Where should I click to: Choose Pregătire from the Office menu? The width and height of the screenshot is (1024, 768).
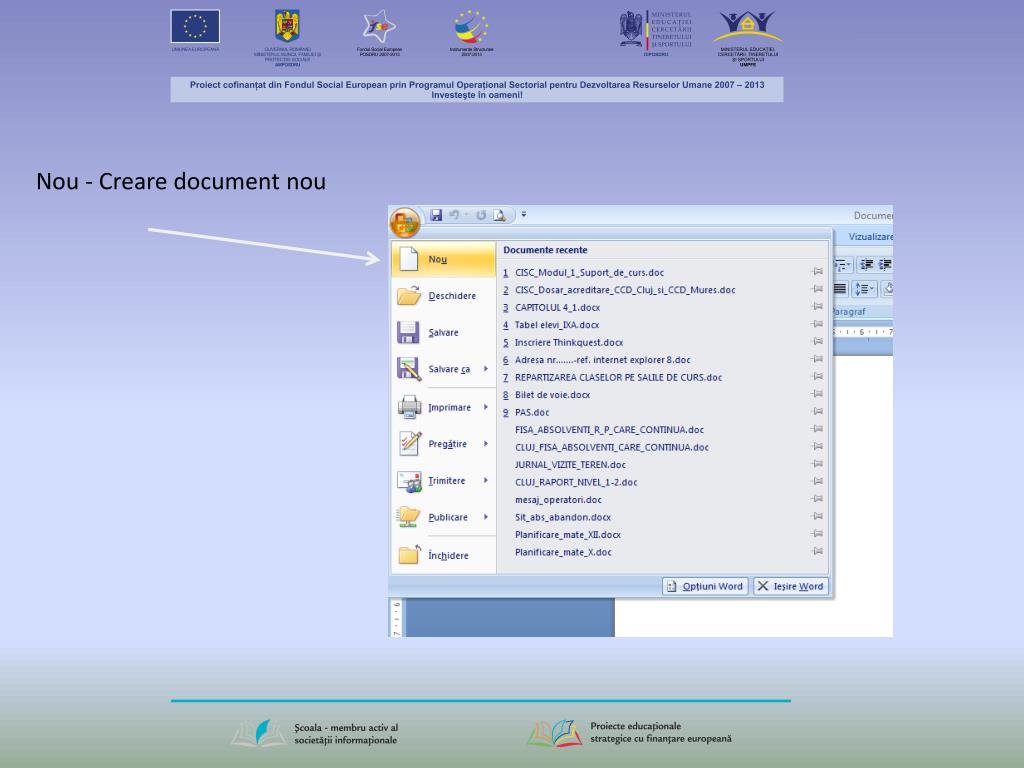coord(444,444)
